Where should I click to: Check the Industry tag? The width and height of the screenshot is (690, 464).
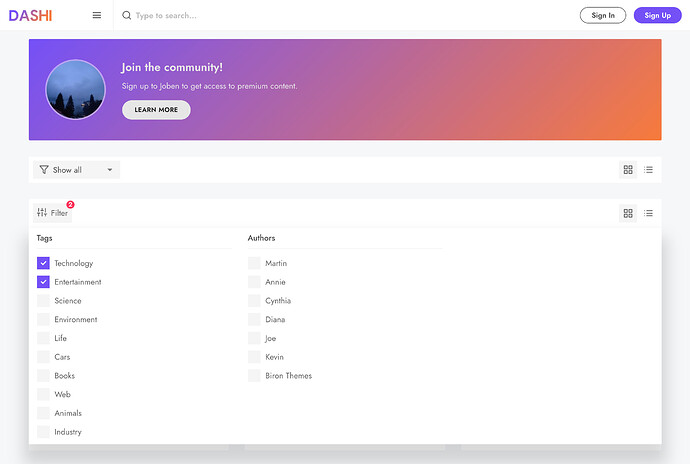pyautogui.click(x=43, y=431)
